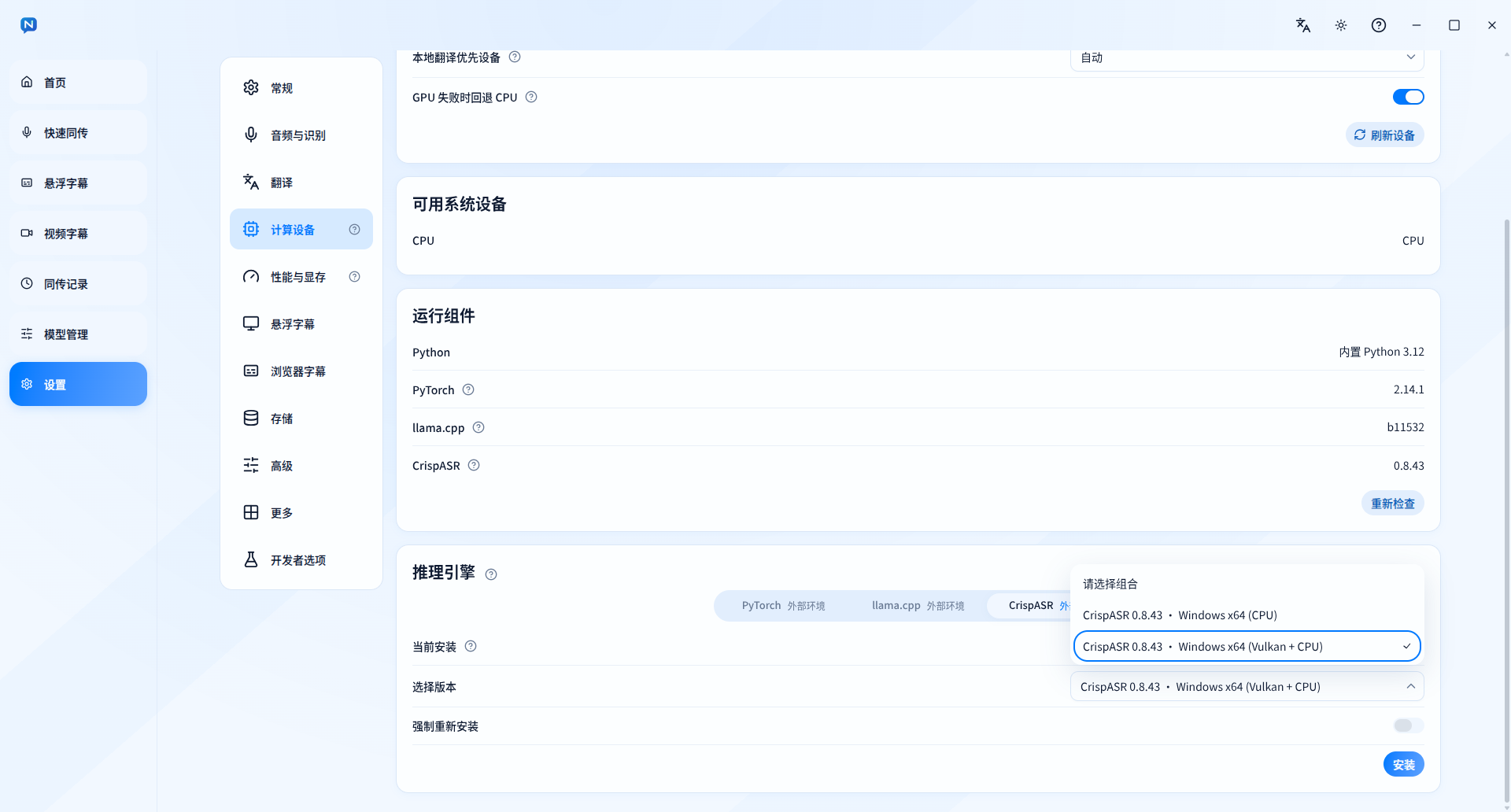The height and width of the screenshot is (812, 1511).
Task: Enable 强制重新安装 switch
Action: 1408,725
